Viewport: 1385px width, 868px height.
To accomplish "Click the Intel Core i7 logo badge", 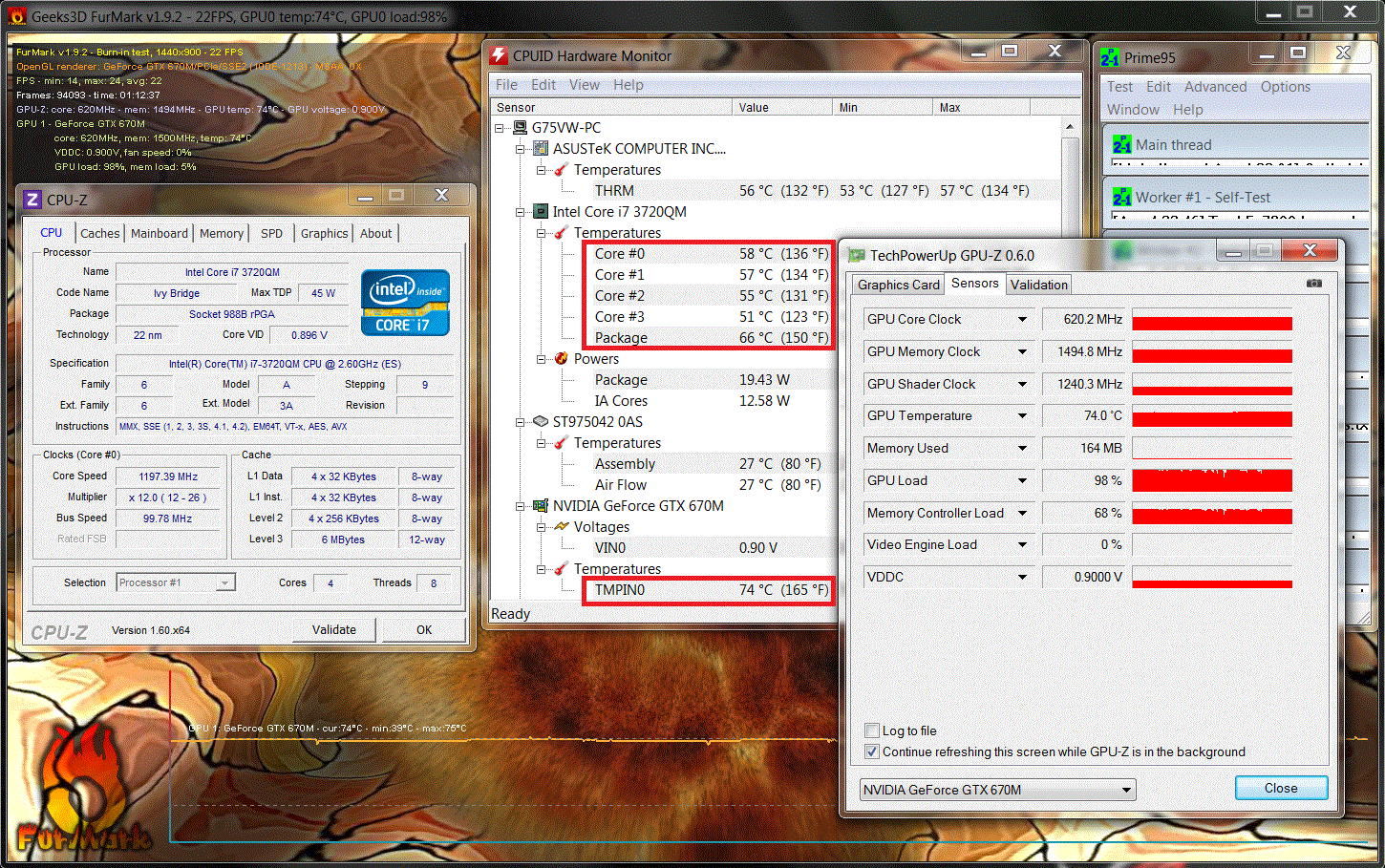I will coord(405,303).
